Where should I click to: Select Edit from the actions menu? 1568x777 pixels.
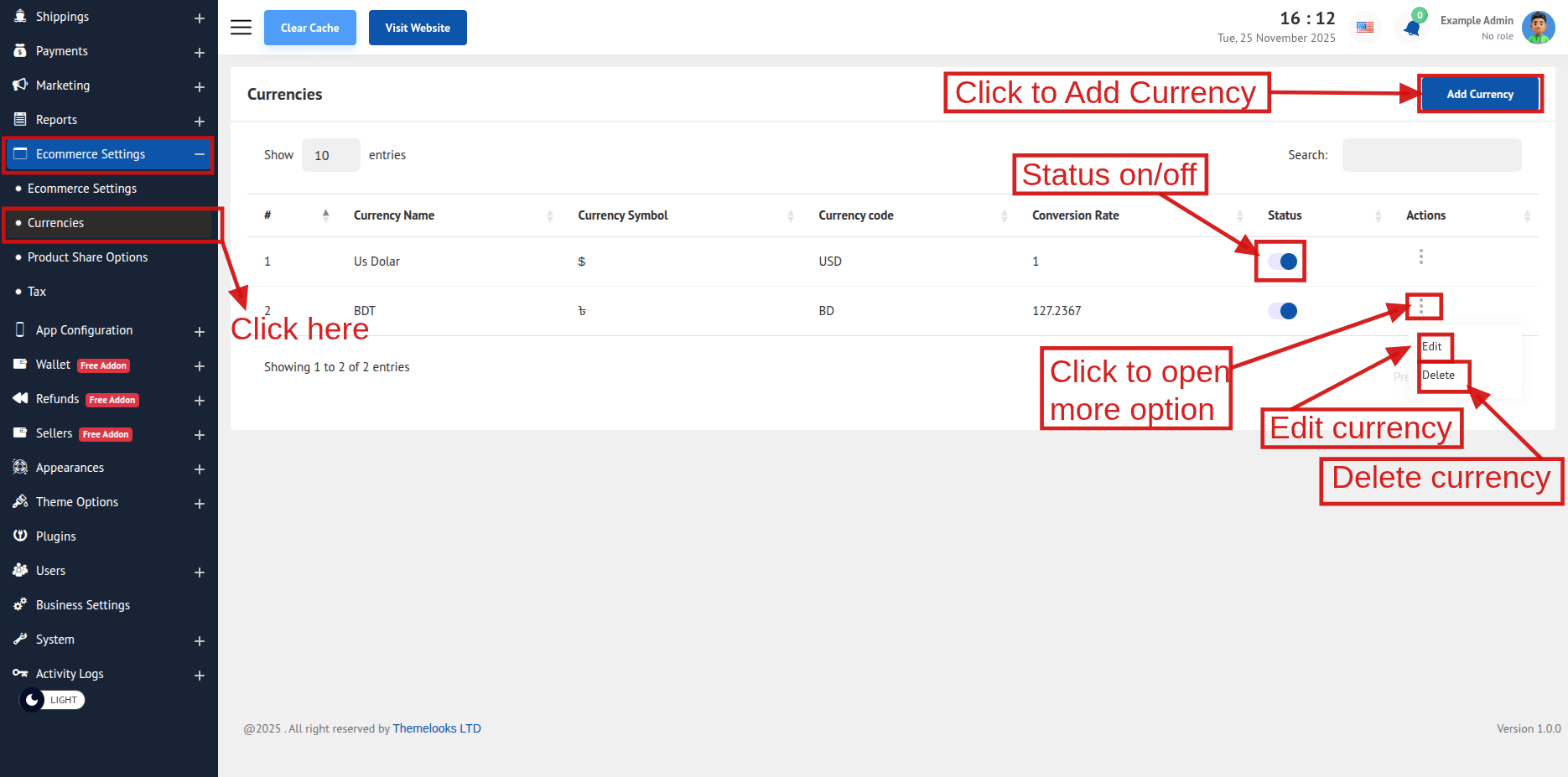1432,346
